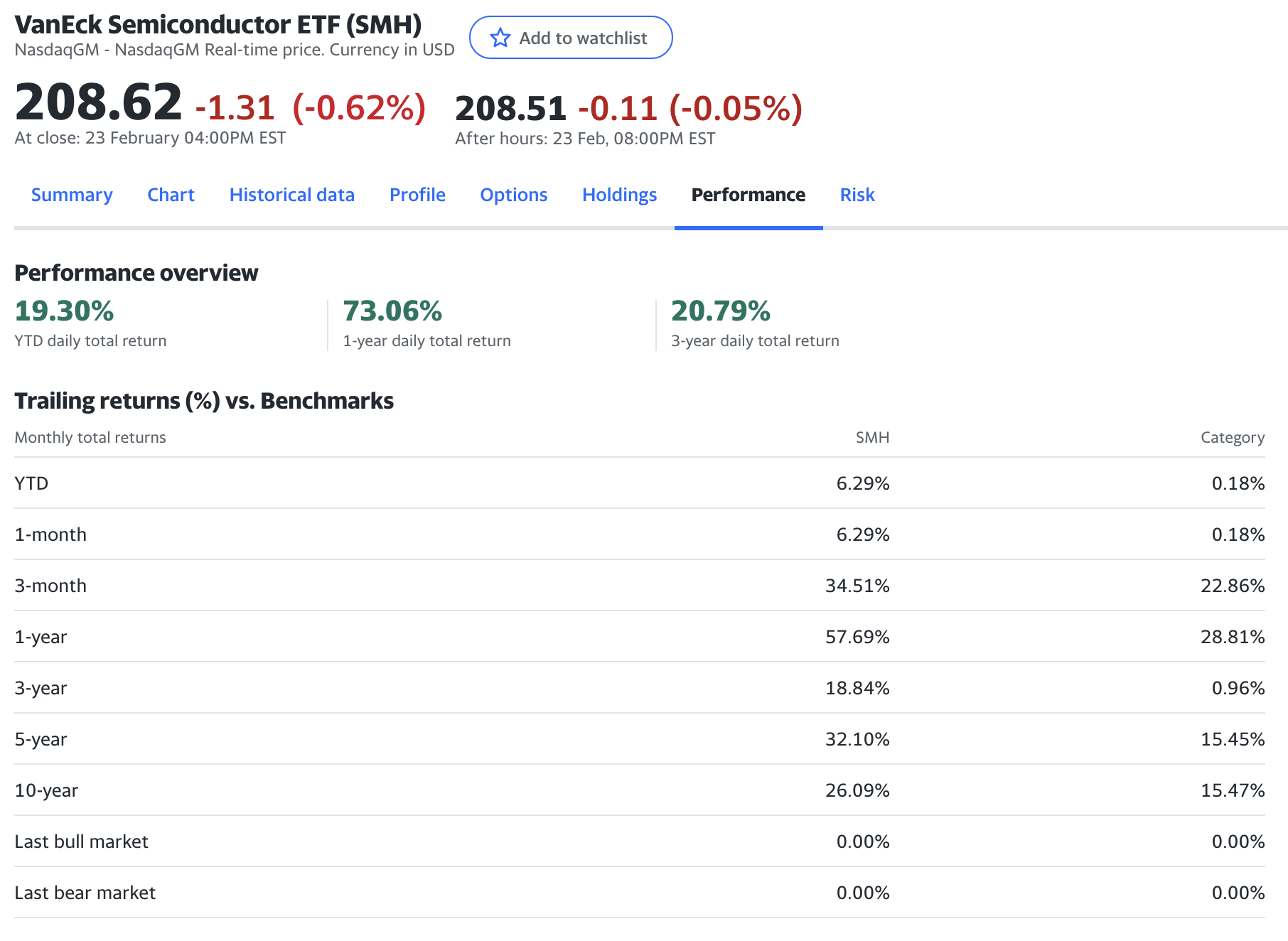The image size is (1288, 941).
Task: Click the 1-month row label
Action: (x=50, y=534)
